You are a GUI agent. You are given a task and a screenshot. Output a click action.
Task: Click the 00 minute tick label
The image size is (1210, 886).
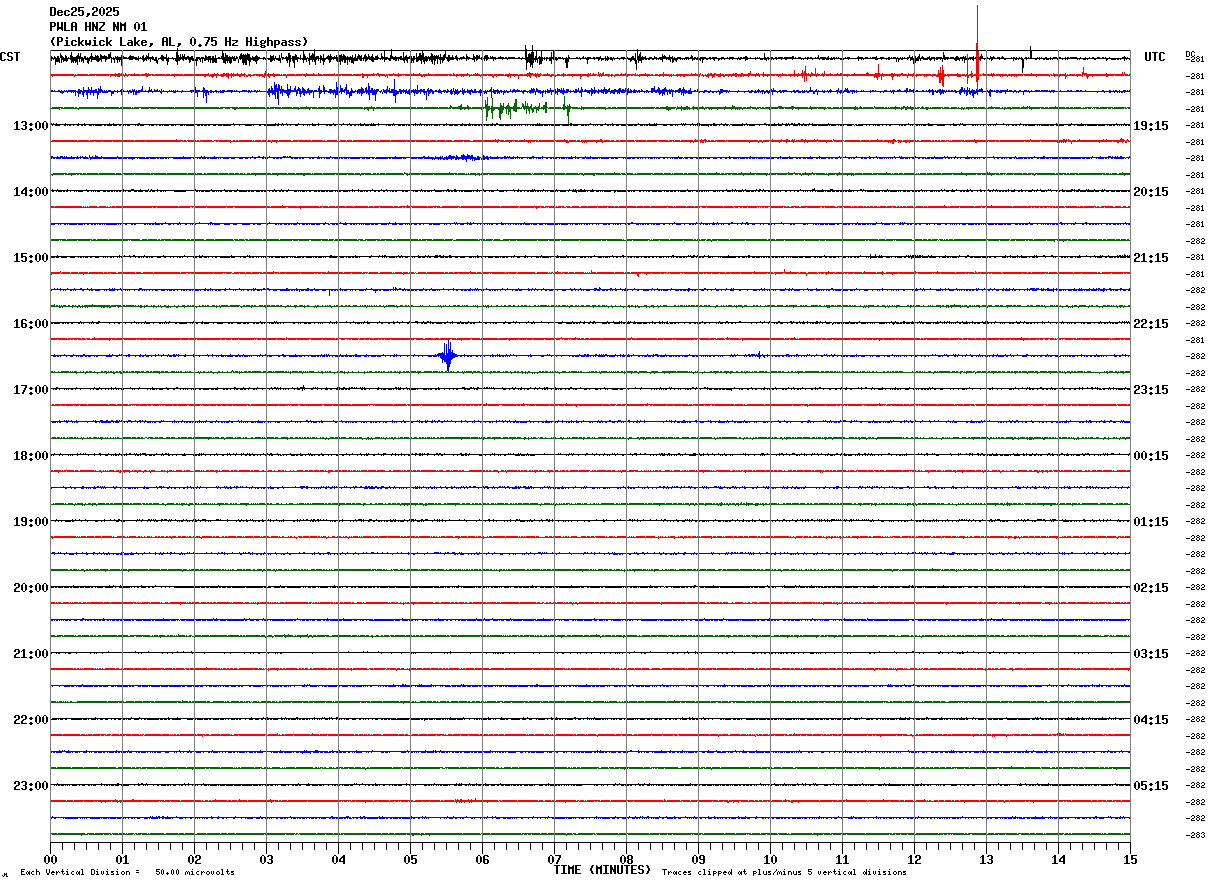click(x=51, y=859)
